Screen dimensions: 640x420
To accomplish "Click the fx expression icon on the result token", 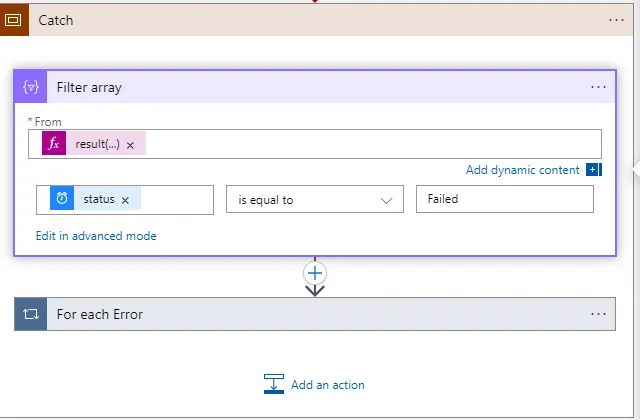I will pos(54,144).
